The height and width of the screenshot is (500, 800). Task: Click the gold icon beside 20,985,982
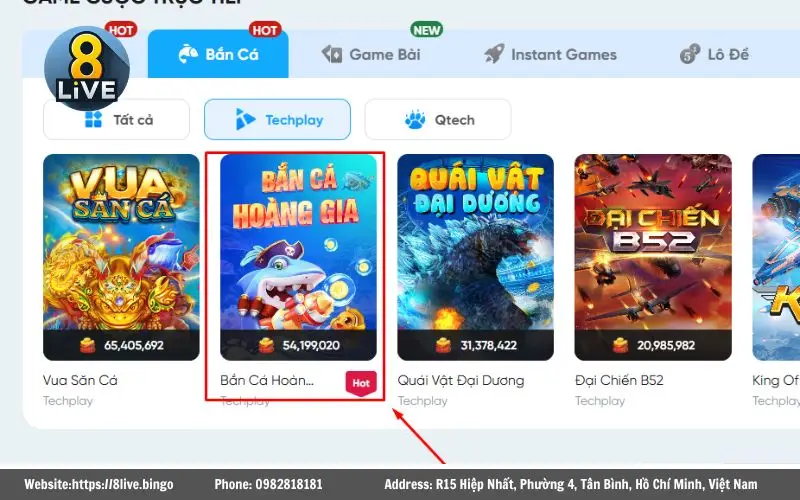pos(620,345)
